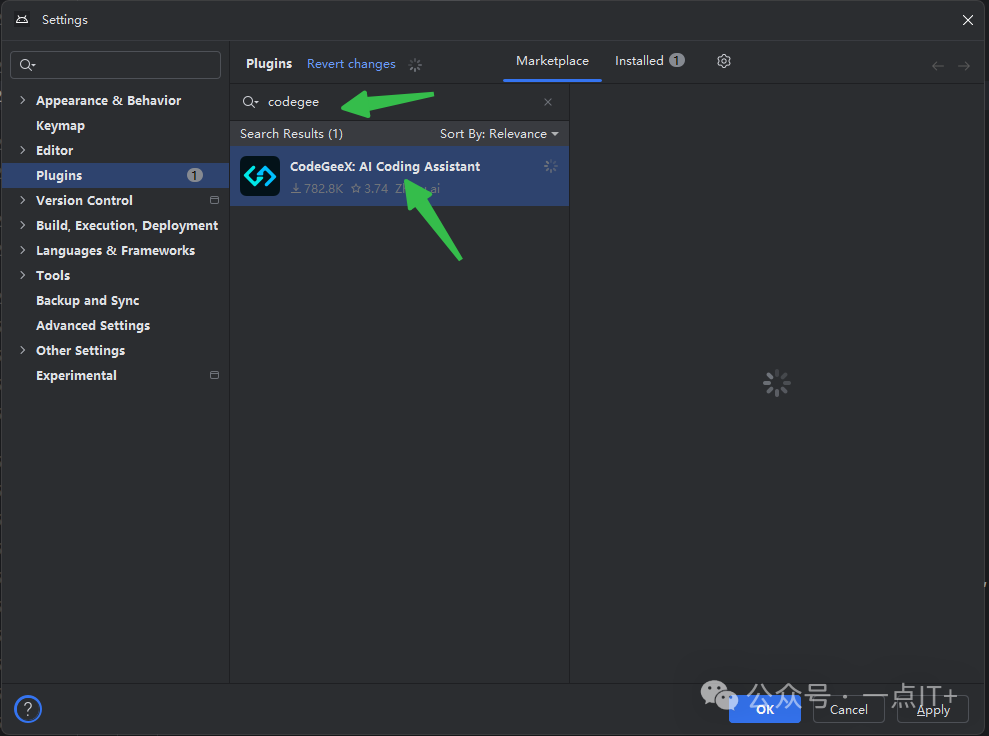The image size is (989, 736).
Task: Expand Build, Execution, Deployment section
Action: tap(23, 225)
